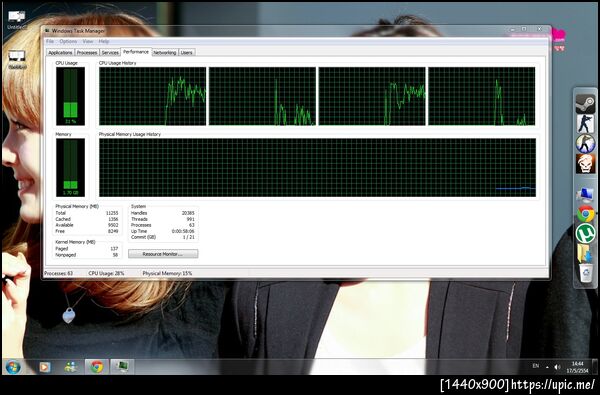Click the Physical Memory Usage History graph
This screenshot has height=395, width=600.
click(x=317, y=168)
